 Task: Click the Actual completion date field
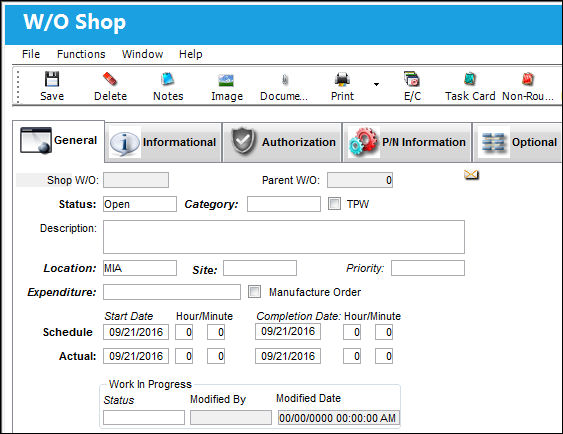pos(288,356)
